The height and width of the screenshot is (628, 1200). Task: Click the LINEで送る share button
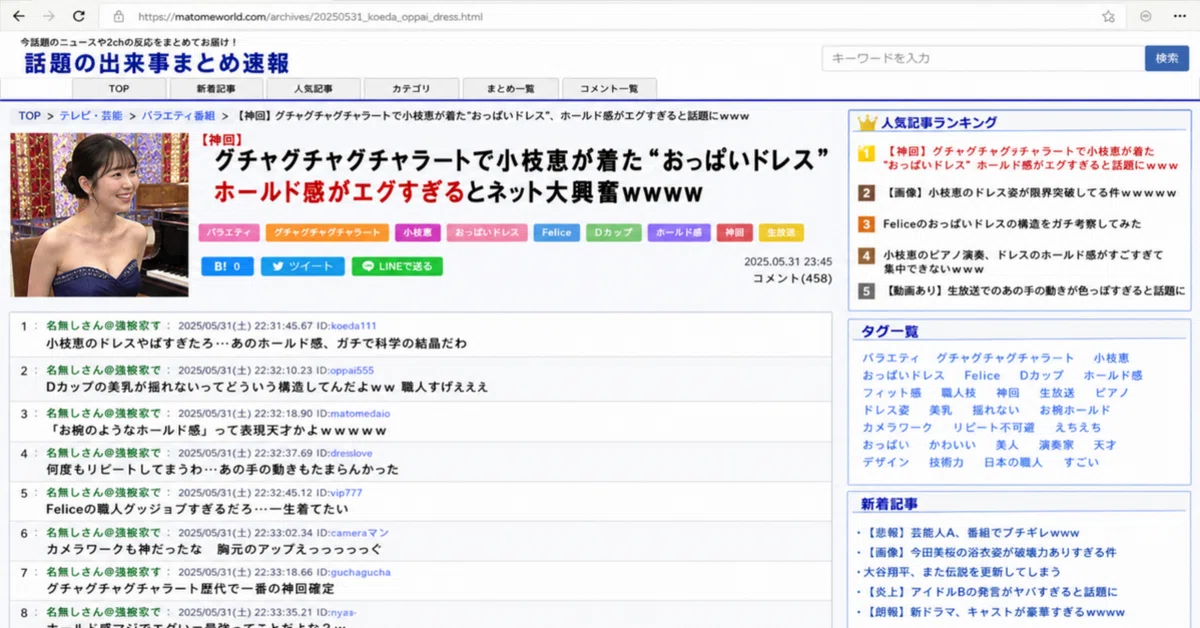click(x=397, y=267)
